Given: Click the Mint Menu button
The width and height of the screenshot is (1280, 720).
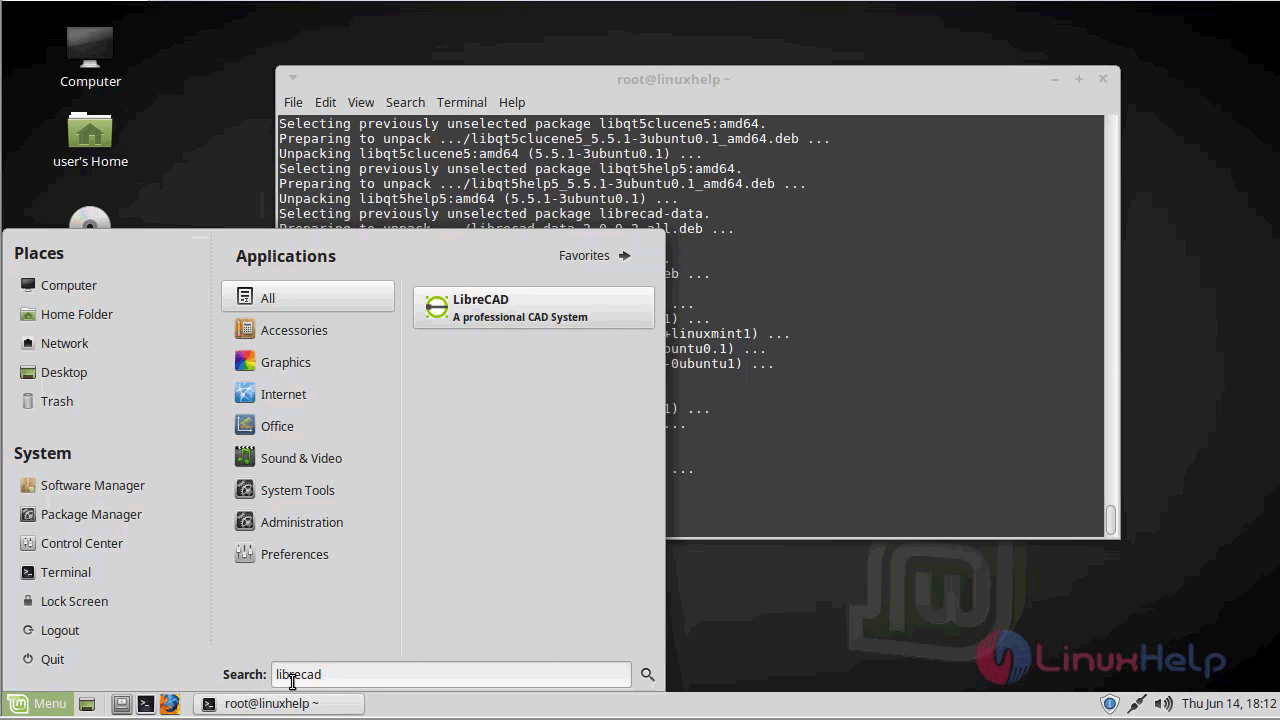Looking at the screenshot, I should click(x=37, y=704).
